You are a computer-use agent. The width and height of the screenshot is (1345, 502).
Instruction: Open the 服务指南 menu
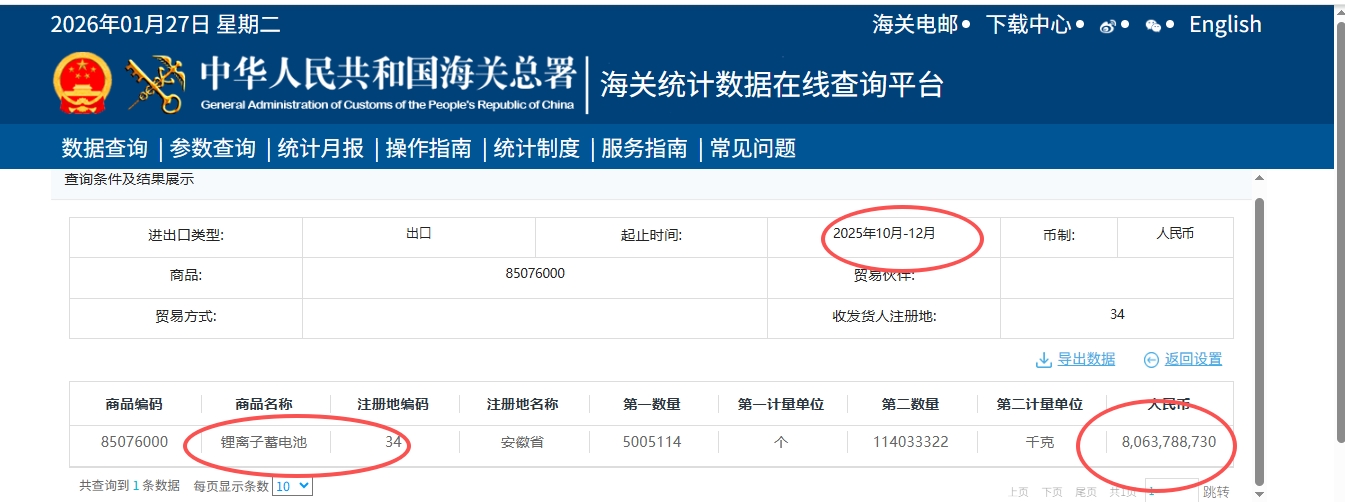click(645, 149)
